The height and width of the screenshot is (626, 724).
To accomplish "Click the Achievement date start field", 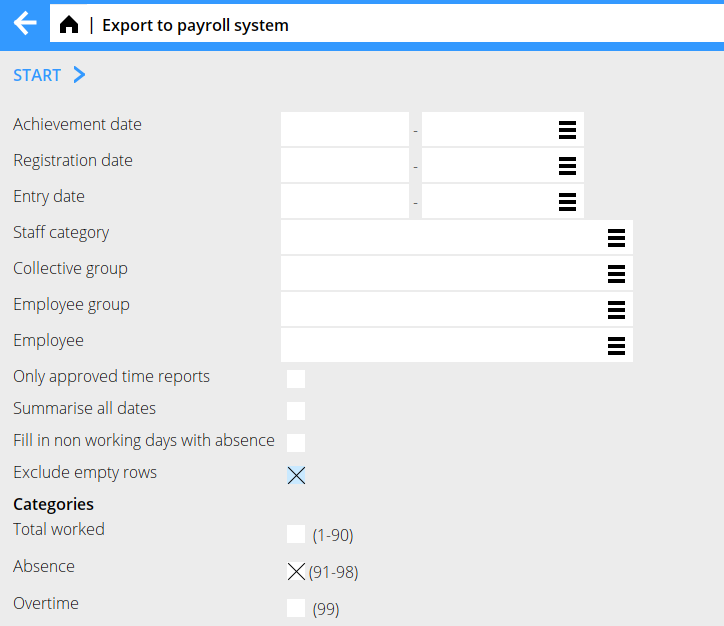I will (345, 130).
